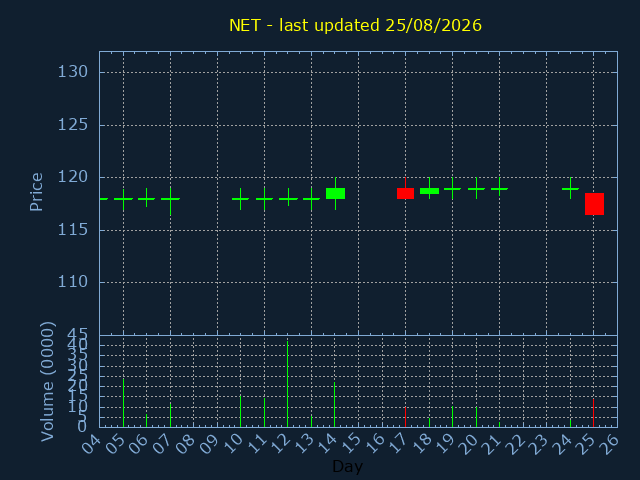Screen dimensions: 640x480
Task: Select the green volume bar on day 10
Action: [240, 411]
